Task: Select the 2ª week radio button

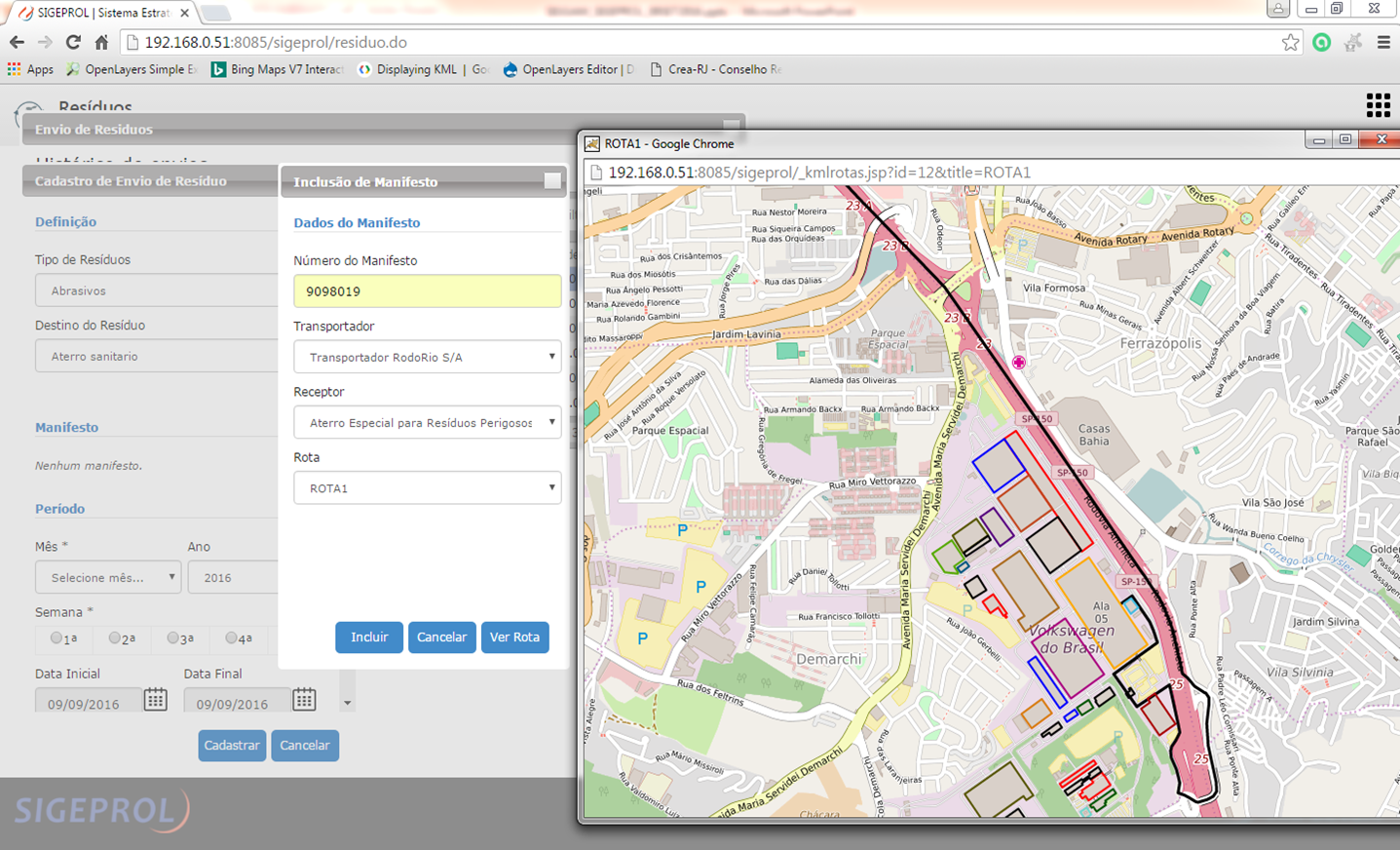Action: coord(115,638)
